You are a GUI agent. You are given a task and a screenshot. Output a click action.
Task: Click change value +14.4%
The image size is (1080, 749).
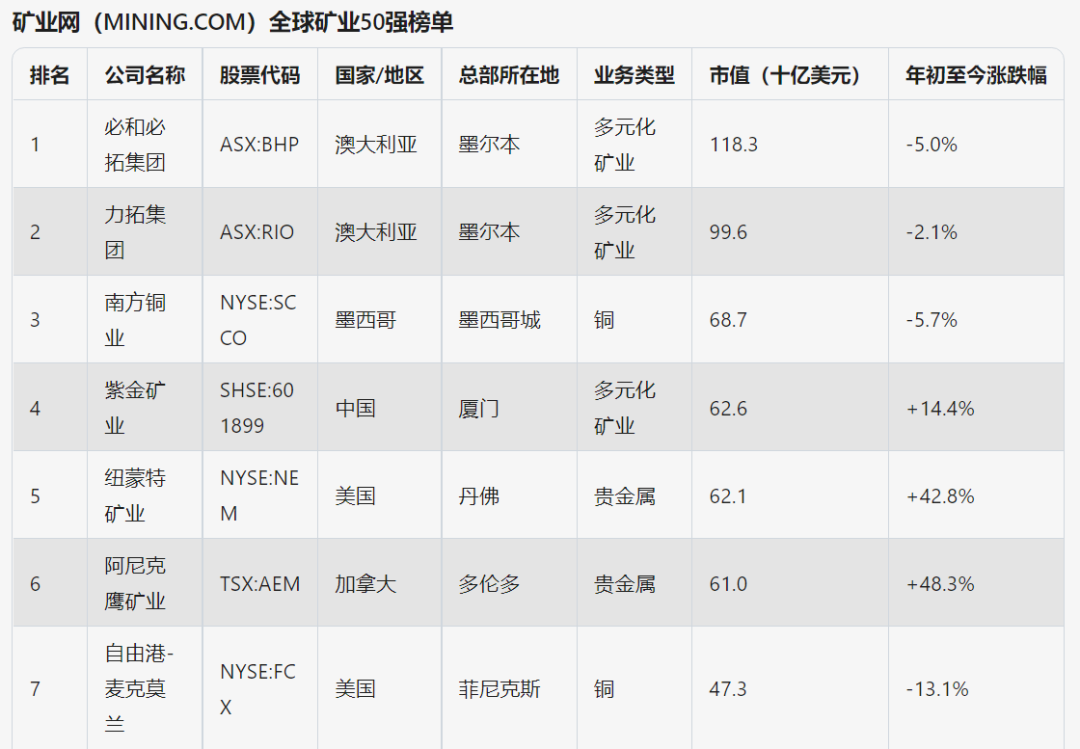coord(940,408)
